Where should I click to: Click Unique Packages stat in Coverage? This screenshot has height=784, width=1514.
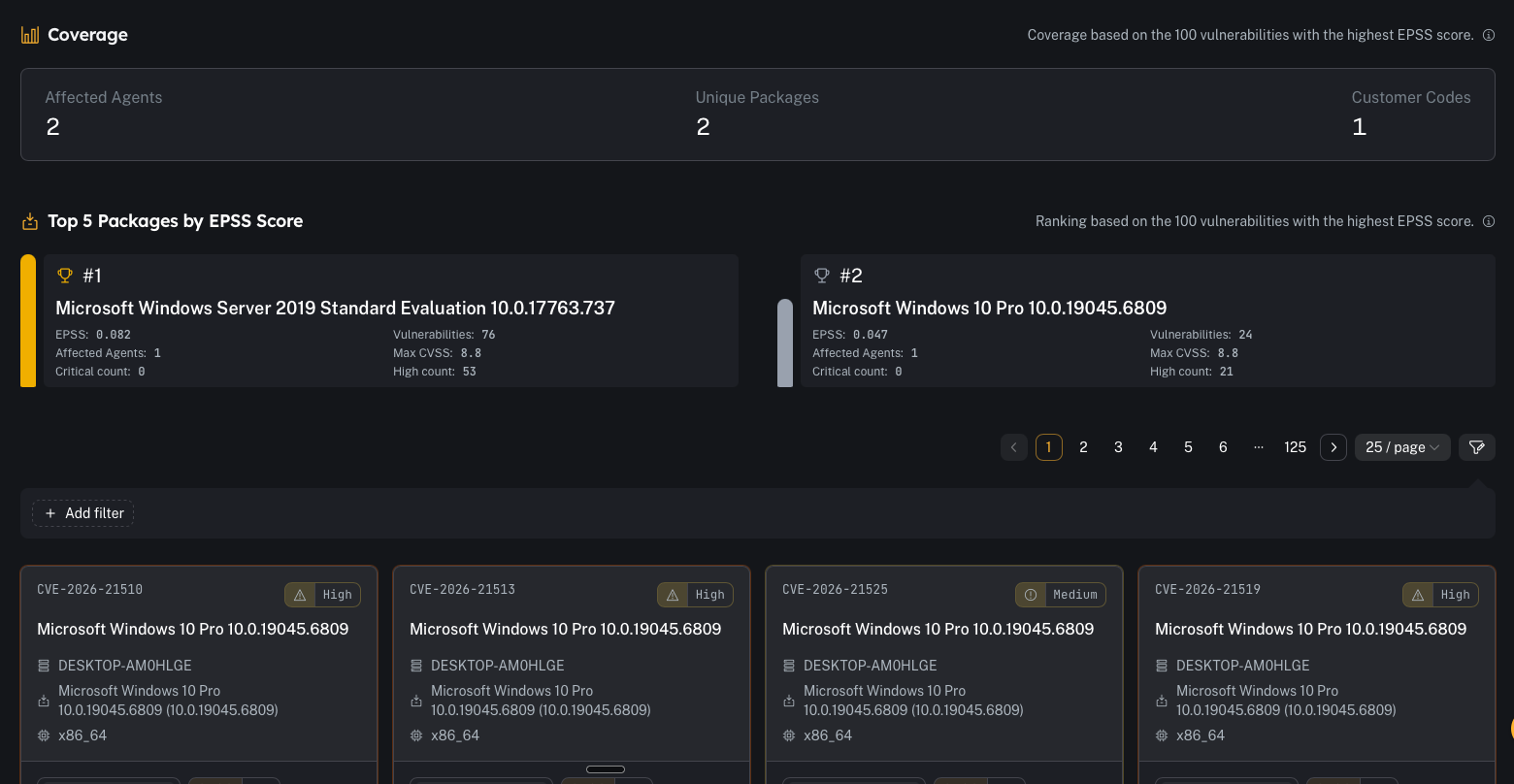(757, 113)
